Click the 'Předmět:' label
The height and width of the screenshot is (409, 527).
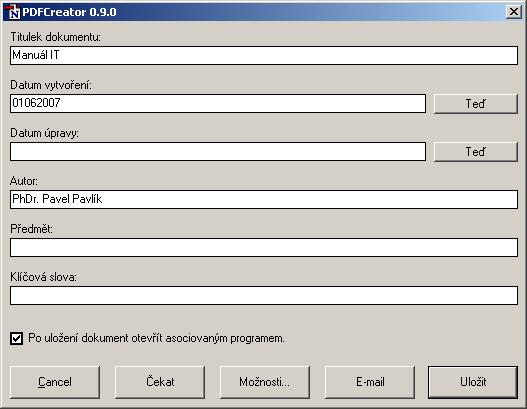[x=32, y=229]
